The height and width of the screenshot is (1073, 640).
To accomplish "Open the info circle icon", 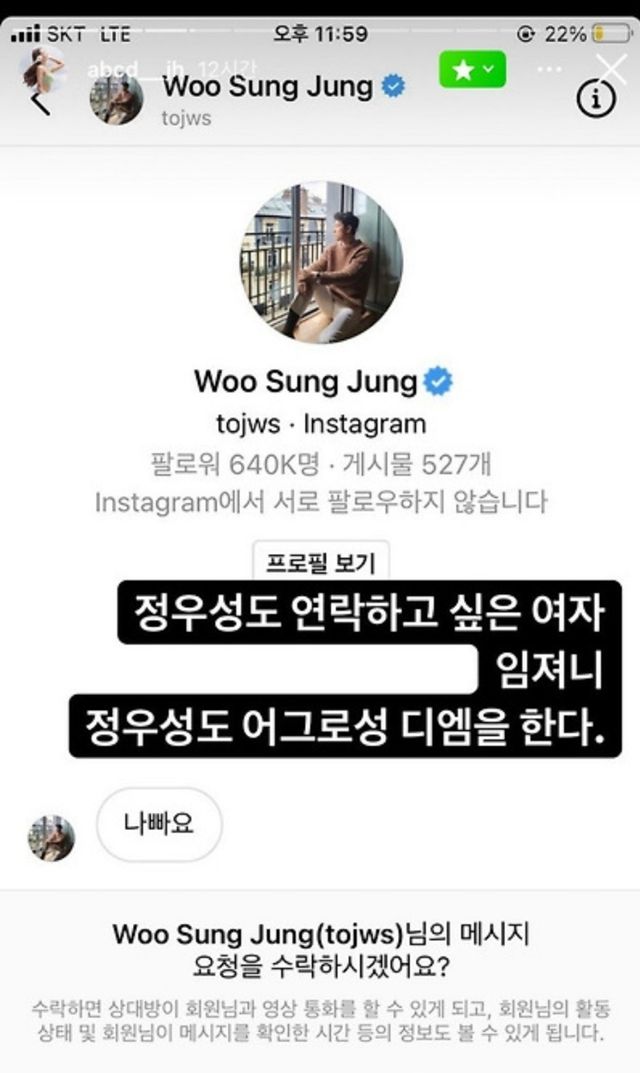I will coord(596,99).
